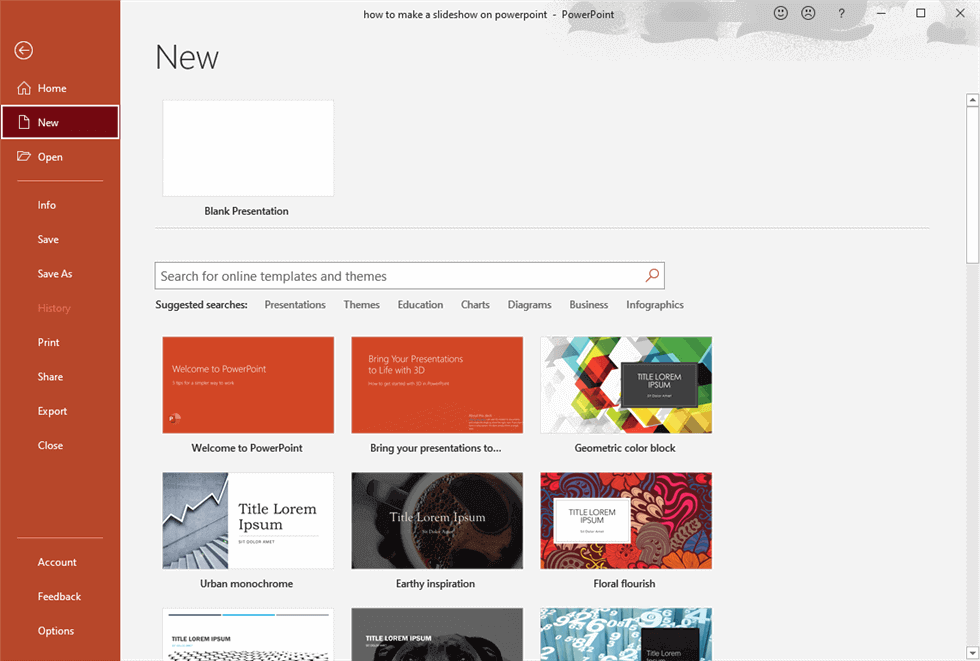Click the scrollbar down arrow

point(972,652)
